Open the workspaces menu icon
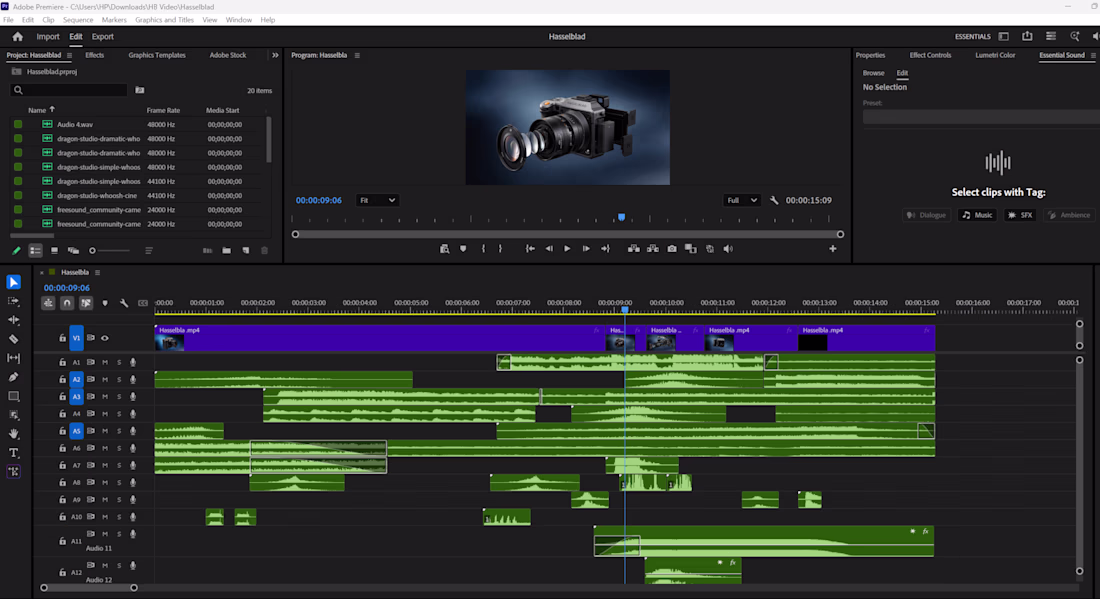This screenshot has width=1100, height=599. point(1004,36)
